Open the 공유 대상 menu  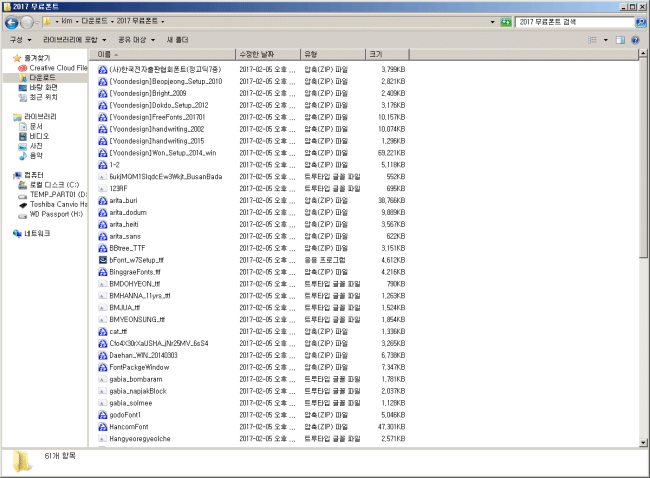[136, 40]
